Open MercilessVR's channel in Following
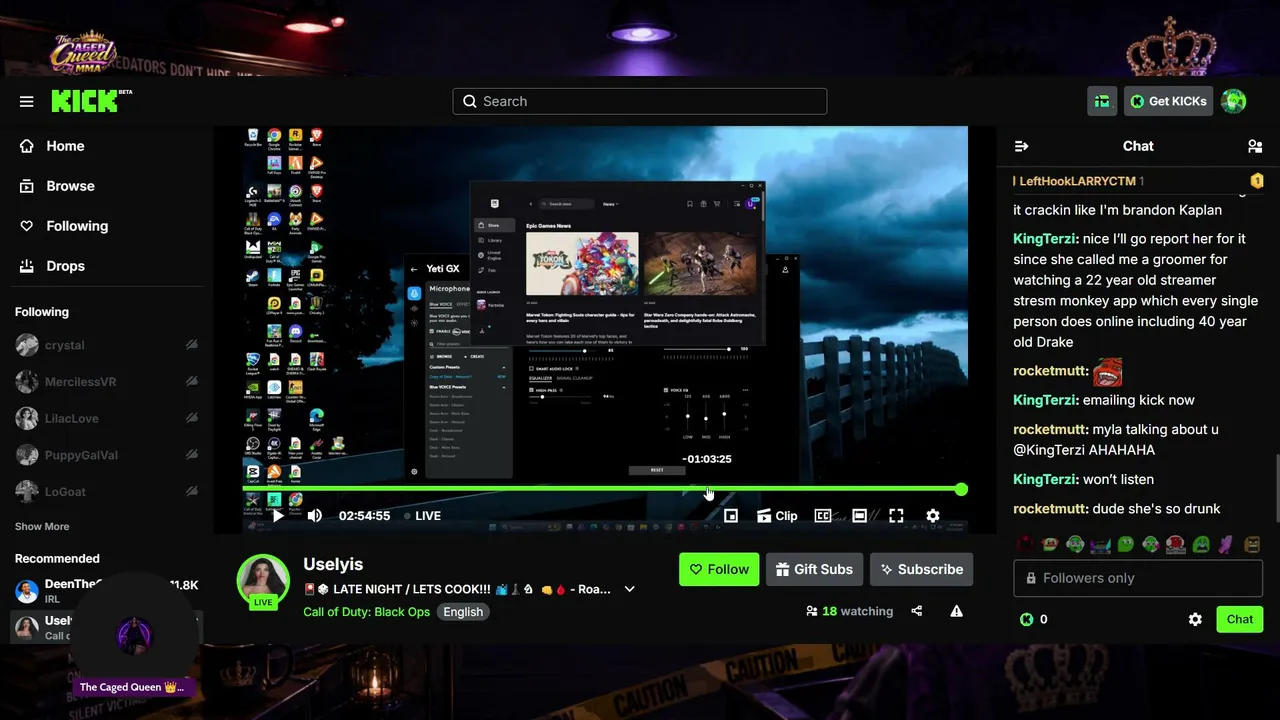The image size is (1280, 720). click(x=80, y=382)
